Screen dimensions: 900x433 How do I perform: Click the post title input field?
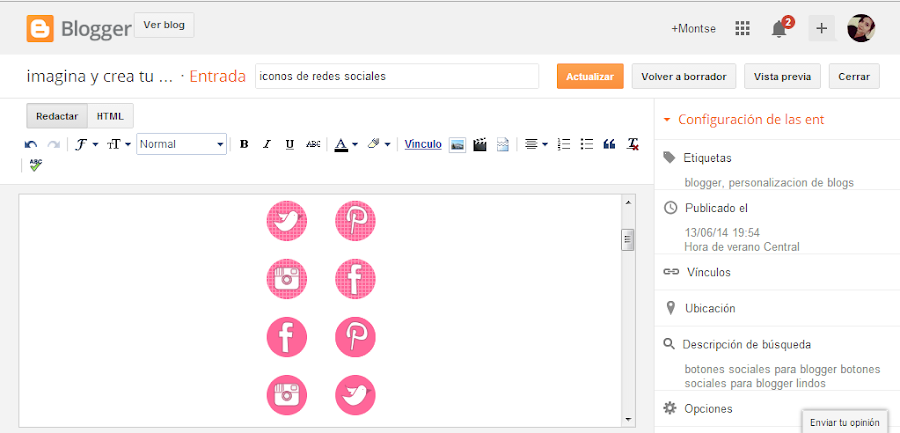(397, 76)
